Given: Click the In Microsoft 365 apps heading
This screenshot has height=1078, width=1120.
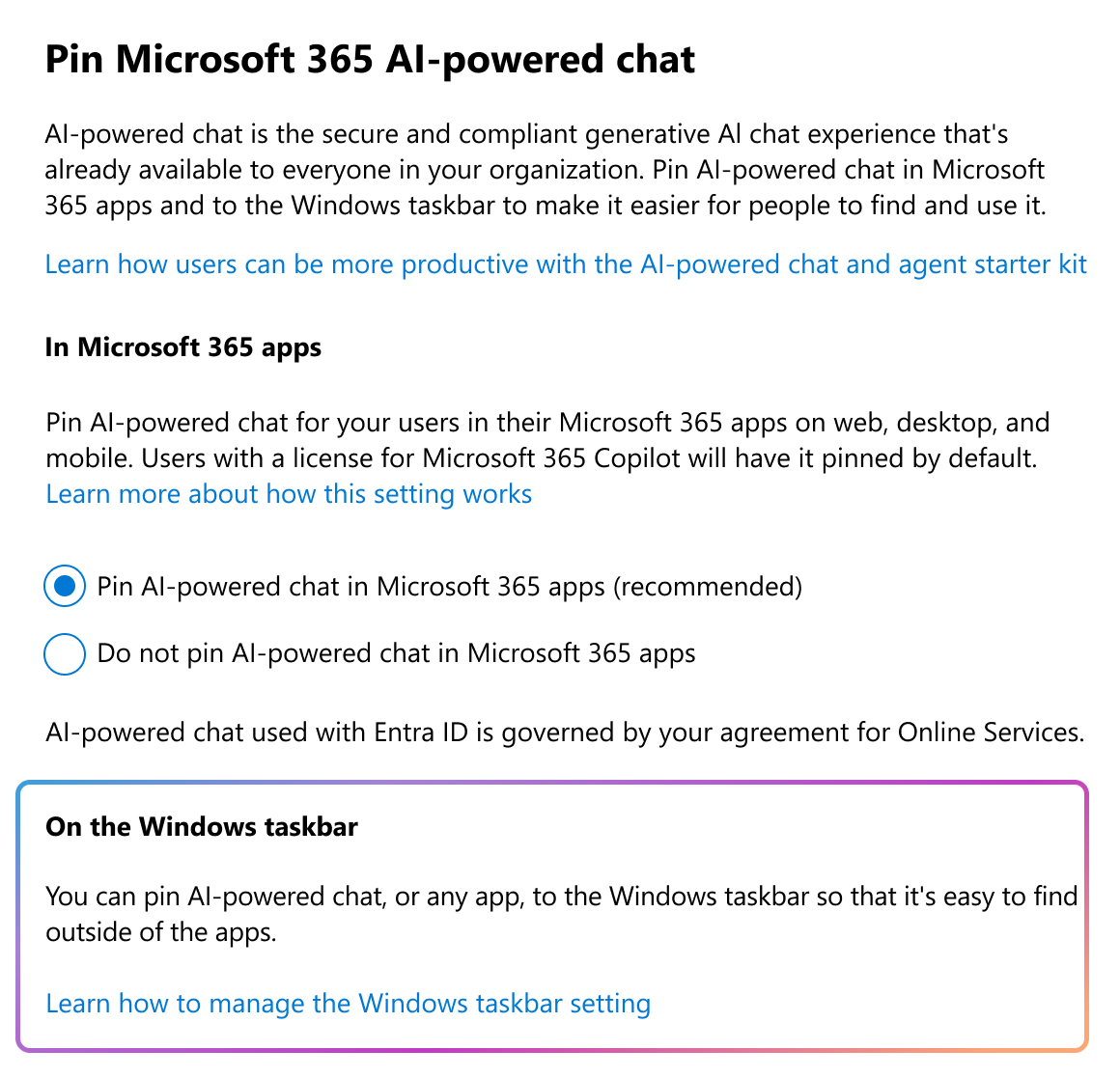Looking at the screenshot, I should pyautogui.click(x=182, y=347).
